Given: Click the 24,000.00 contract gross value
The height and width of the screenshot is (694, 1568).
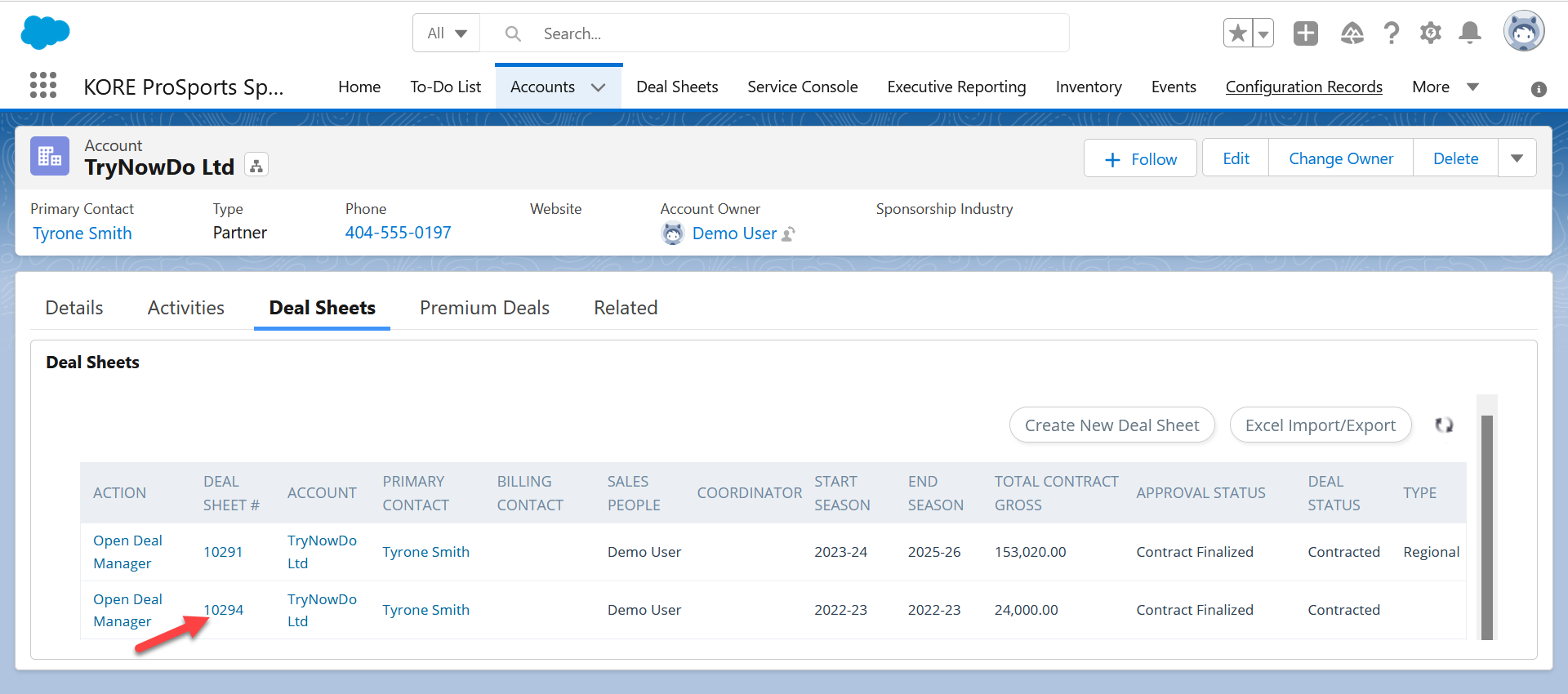Looking at the screenshot, I should pyautogui.click(x=1026, y=610).
